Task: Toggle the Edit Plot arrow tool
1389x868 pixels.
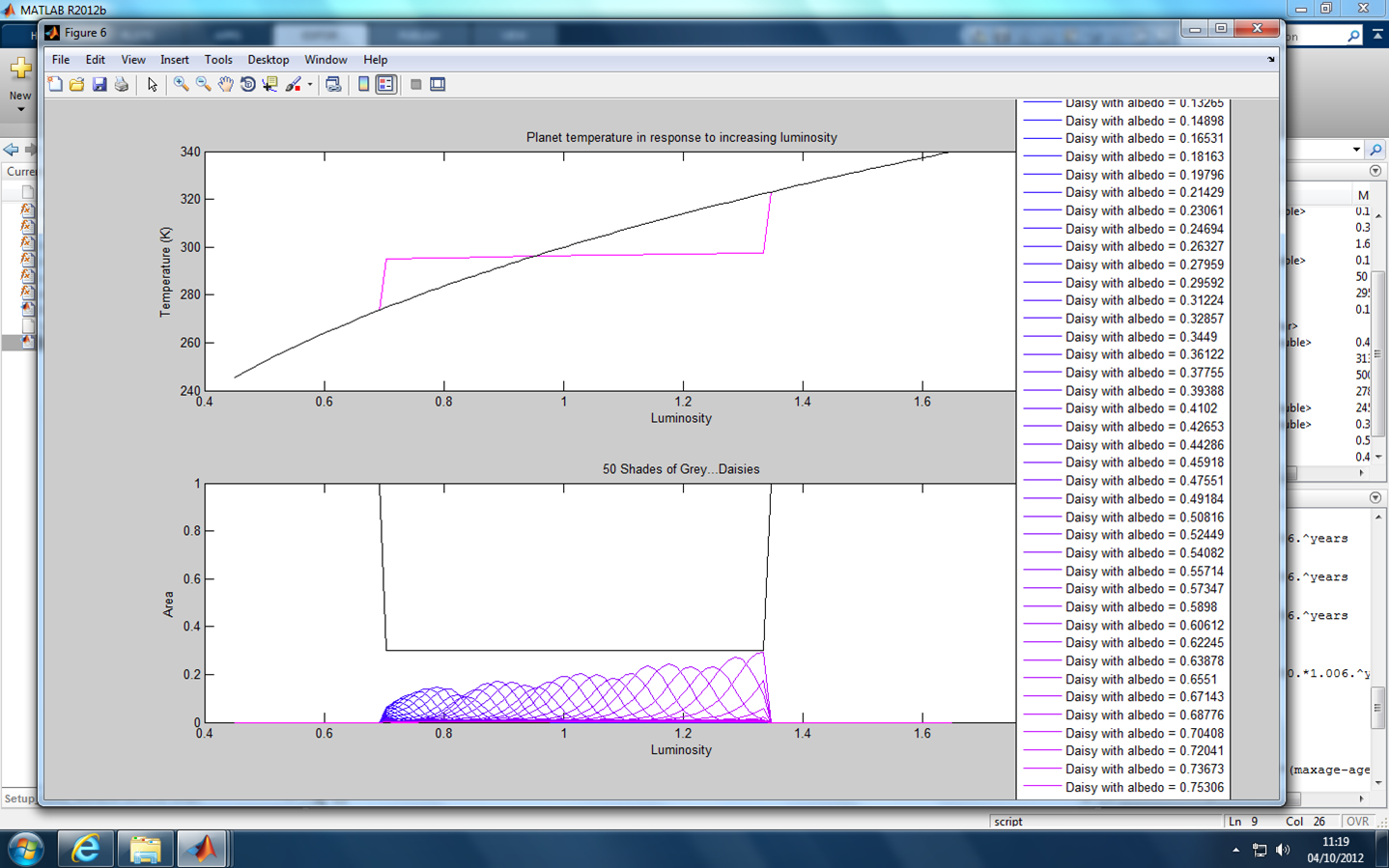Action: (152, 85)
